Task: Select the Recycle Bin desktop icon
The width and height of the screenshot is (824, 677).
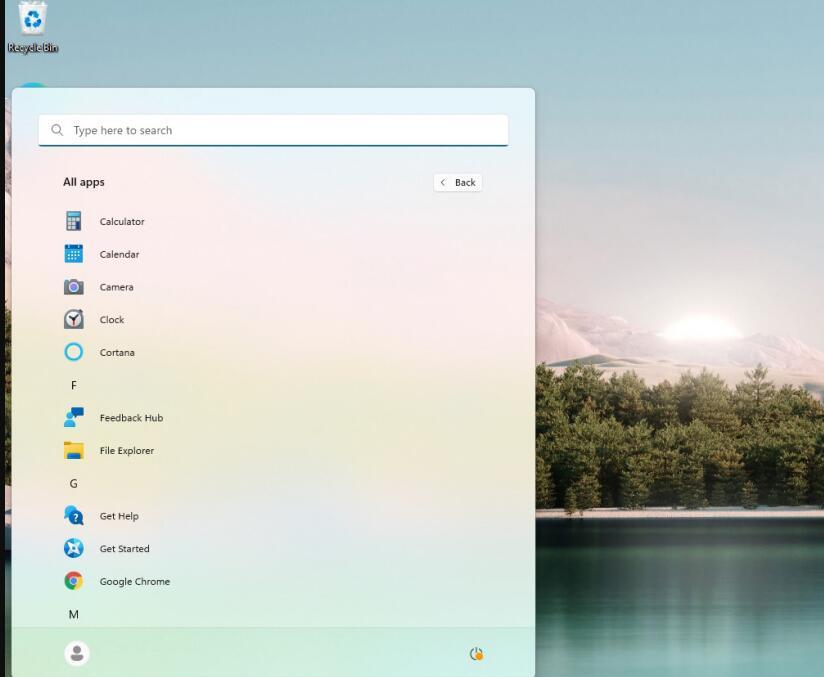Action: pyautogui.click(x=33, y=27)
